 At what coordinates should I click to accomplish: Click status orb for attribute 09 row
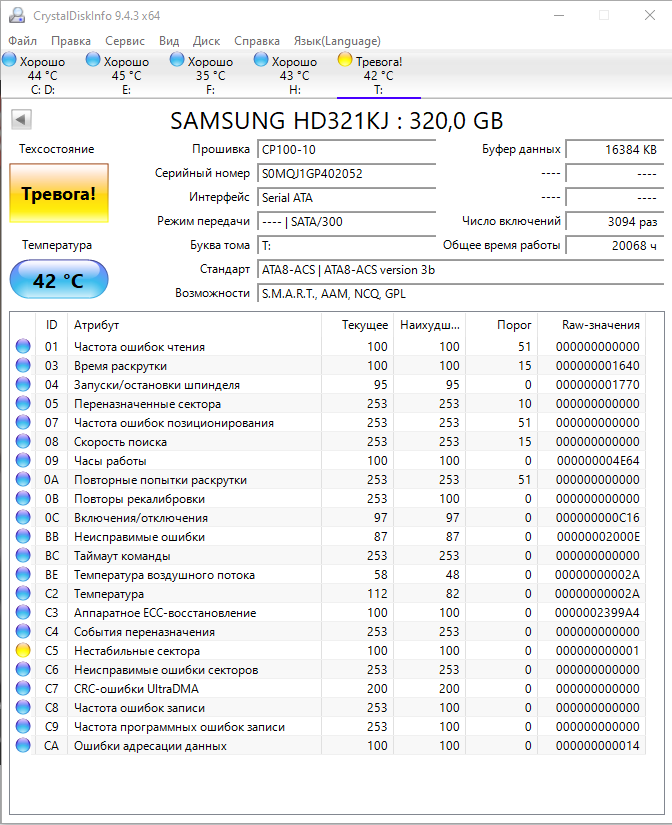pos(23,460)
